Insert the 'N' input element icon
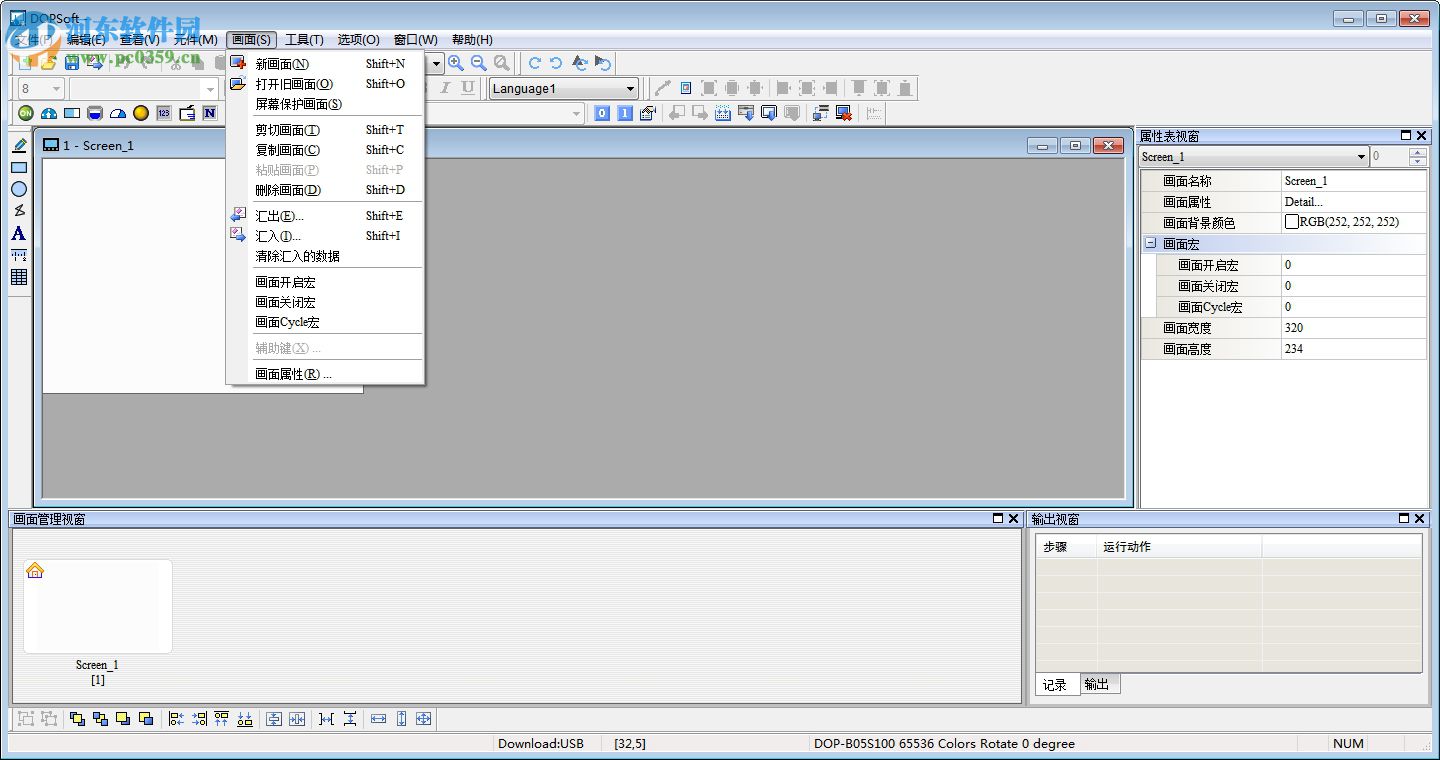This screenshot has width=1440, height=760. (x=210, y=113)
